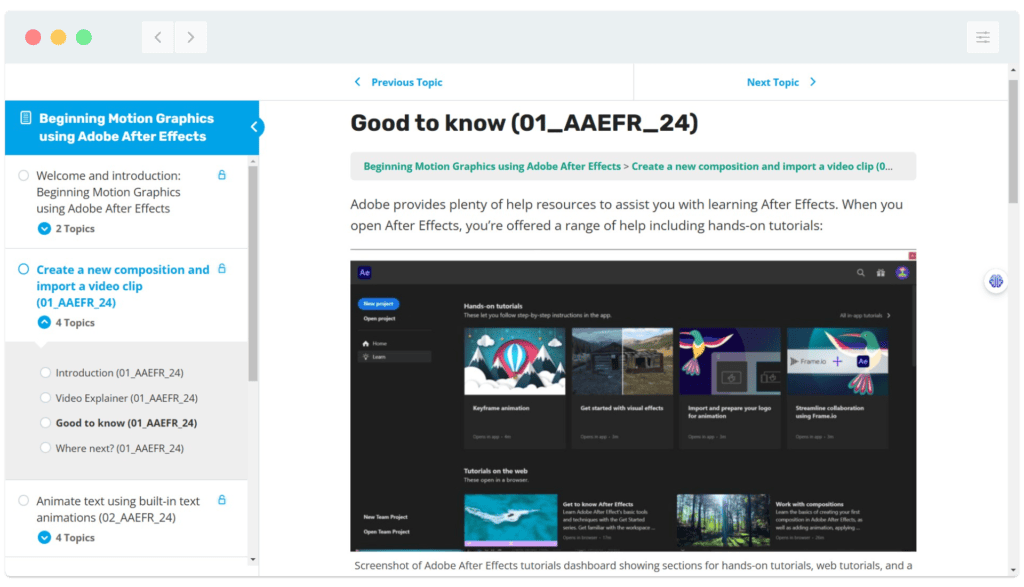Click Get started with visual effects thumbnail
The height and width of the screenshot is (587, 1024).
tap(622, 361)
